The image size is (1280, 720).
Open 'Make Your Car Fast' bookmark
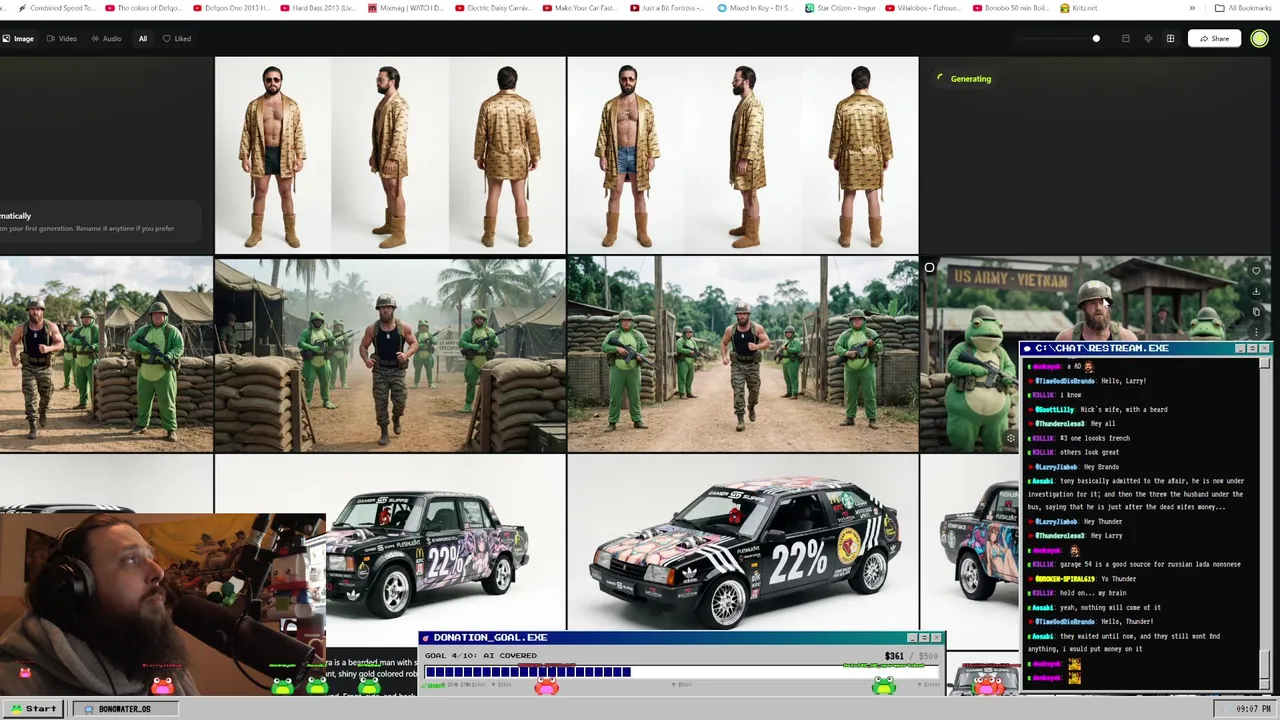coord(581,8)
